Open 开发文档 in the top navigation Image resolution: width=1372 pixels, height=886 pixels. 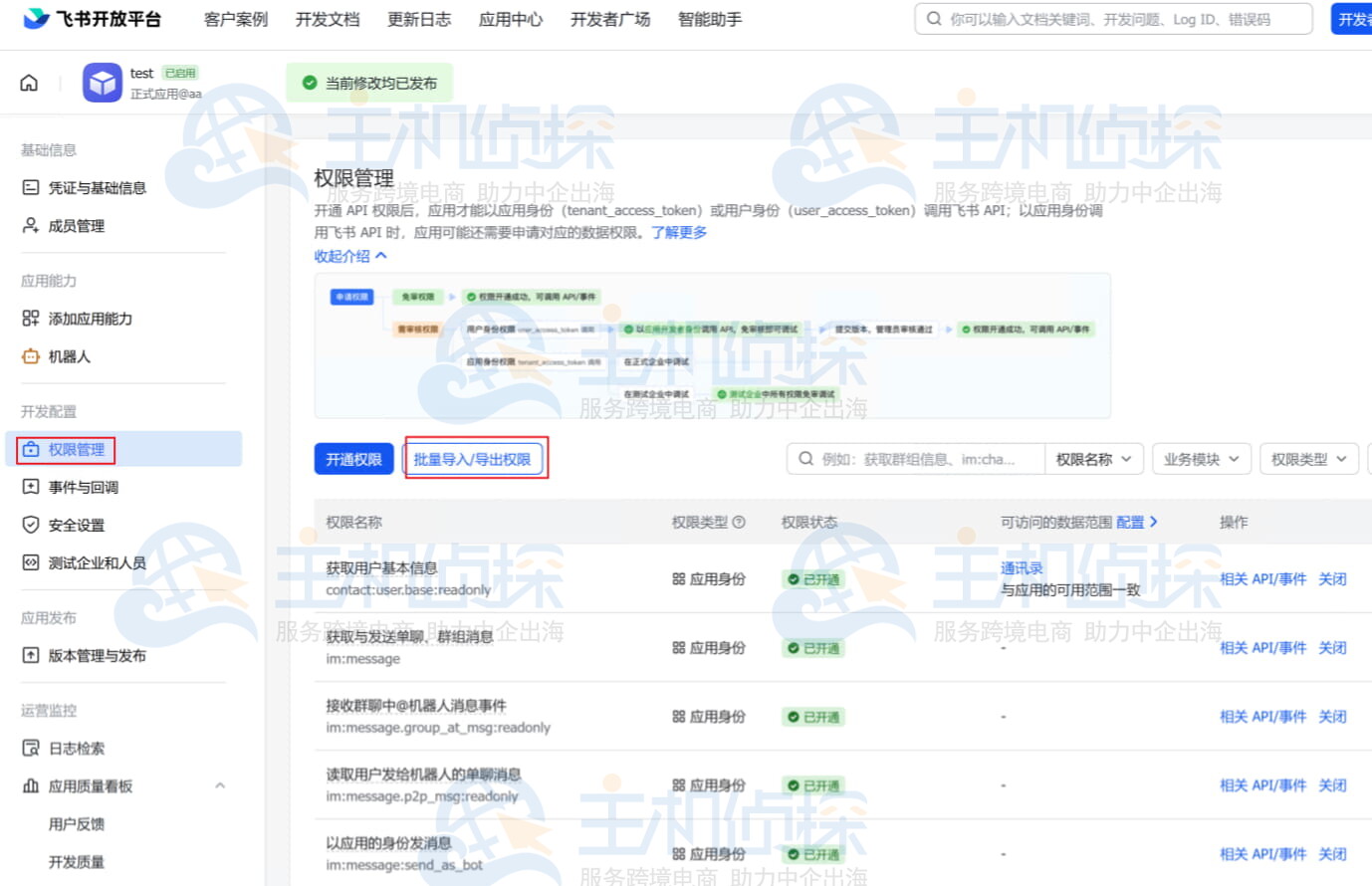pyautogui.click(x=328, y=19)
